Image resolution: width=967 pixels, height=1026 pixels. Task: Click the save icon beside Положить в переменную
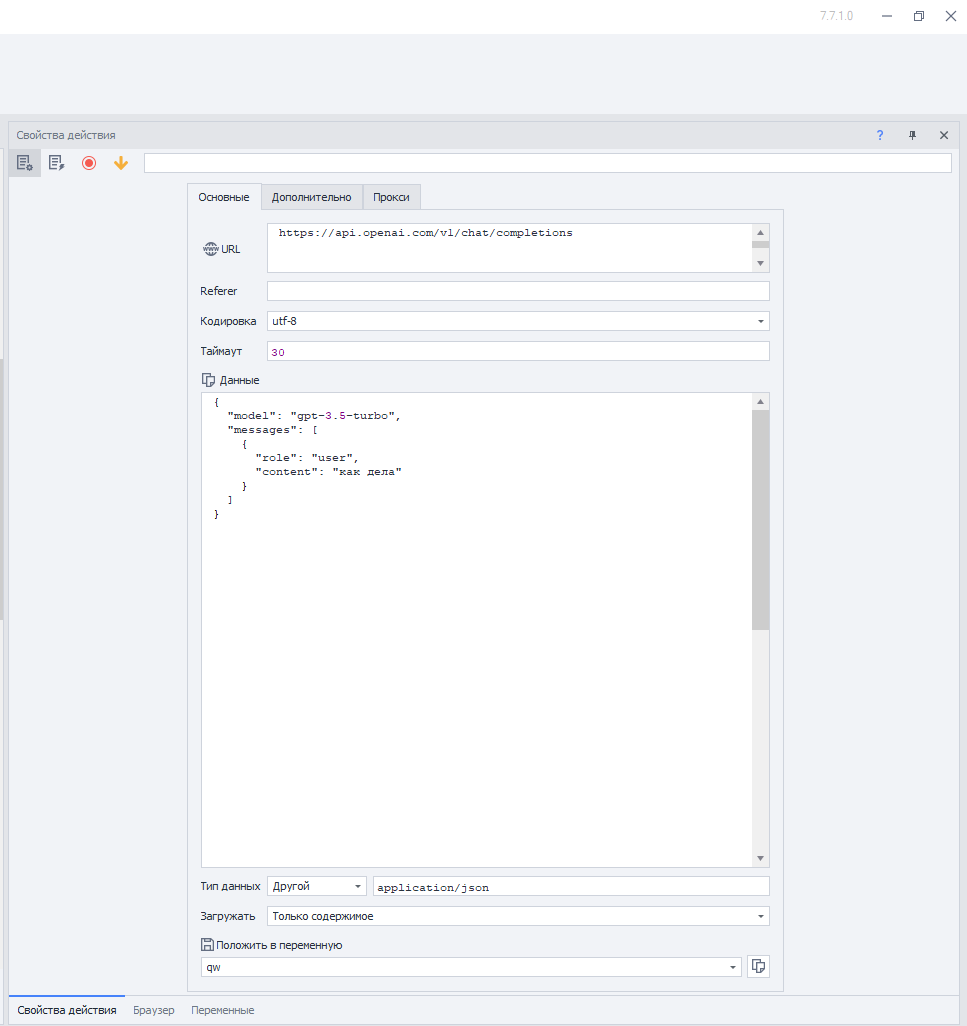point(207,945)
